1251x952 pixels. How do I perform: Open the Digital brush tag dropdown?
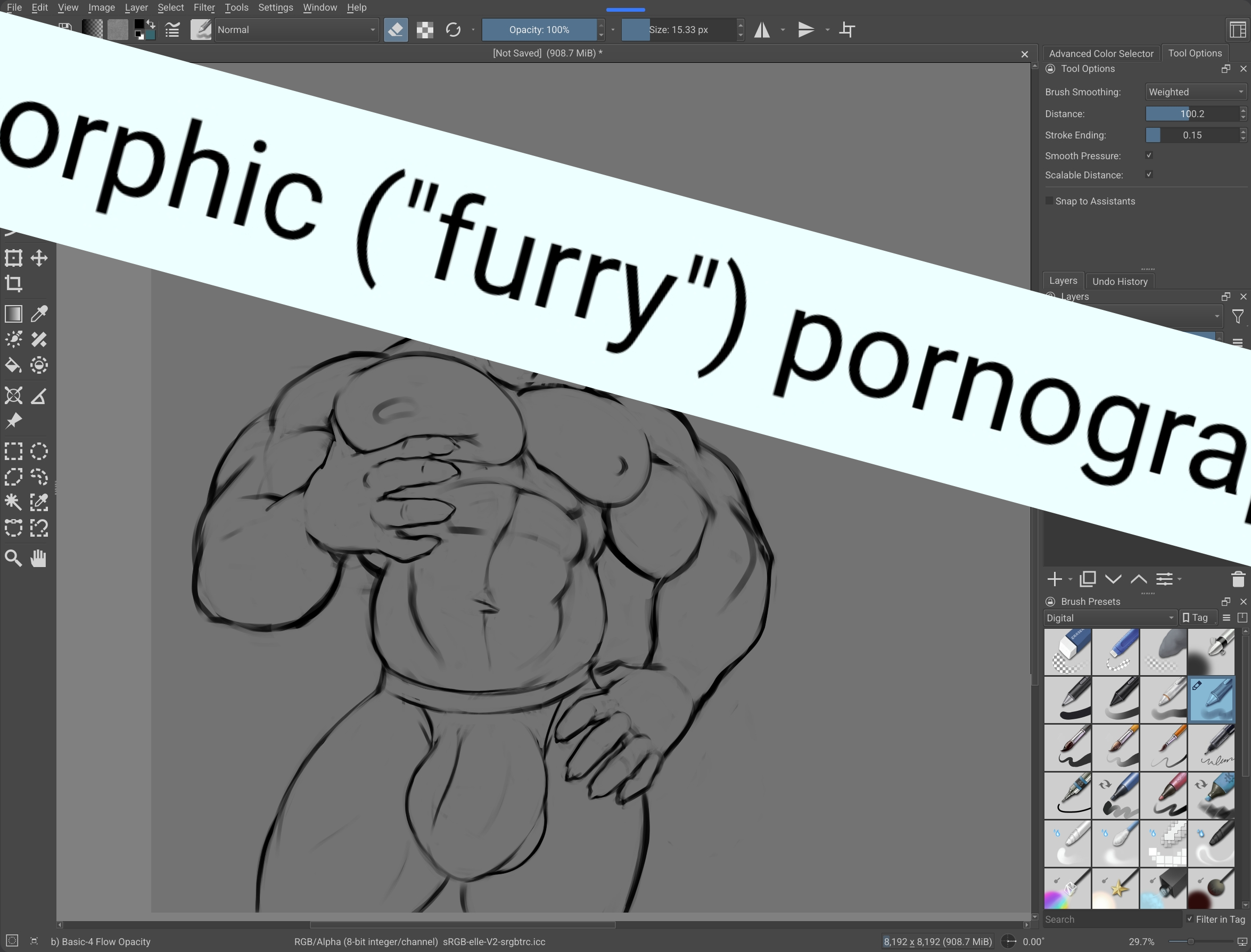(1109, 618)
